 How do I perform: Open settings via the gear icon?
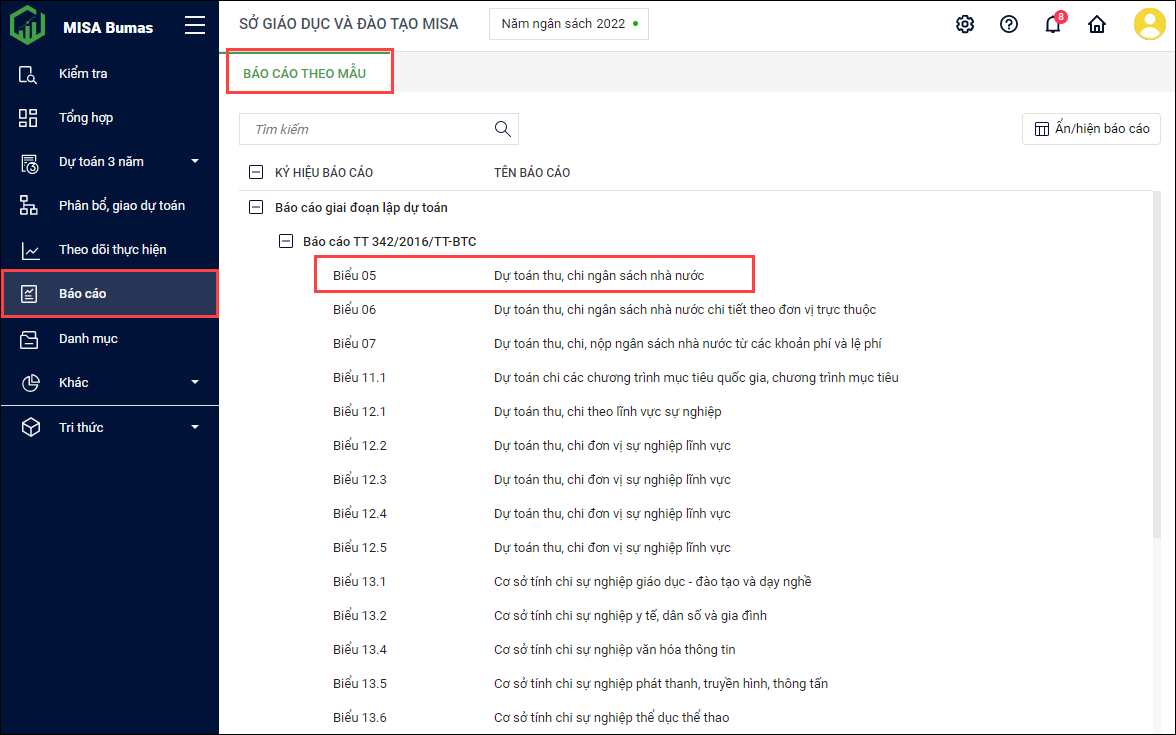click(965, 25)
